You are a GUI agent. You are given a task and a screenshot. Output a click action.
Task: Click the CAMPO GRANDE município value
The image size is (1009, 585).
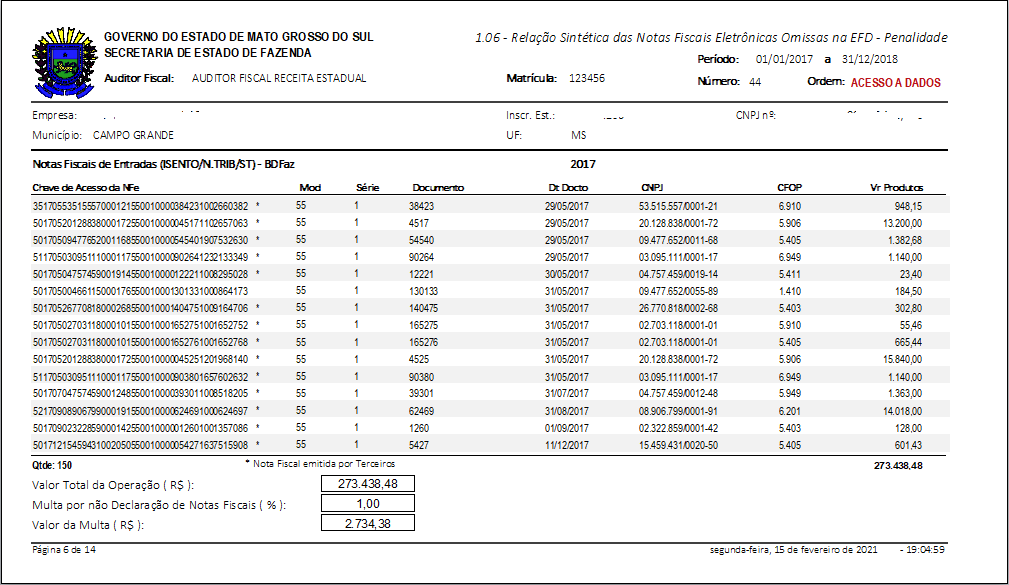pos(133,135)
